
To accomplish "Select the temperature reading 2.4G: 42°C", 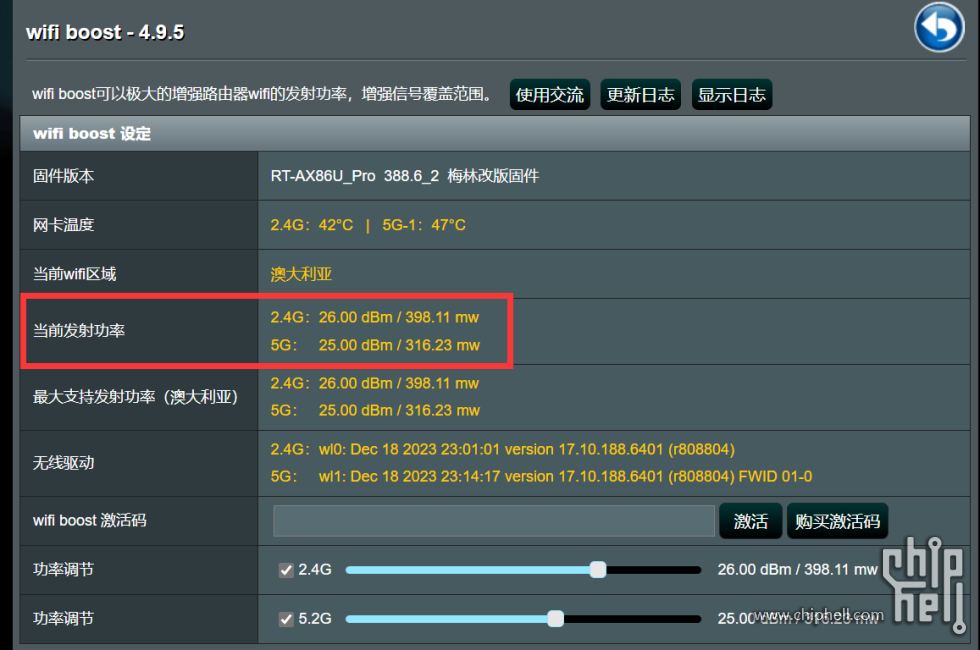I will (x=312, y=225).
